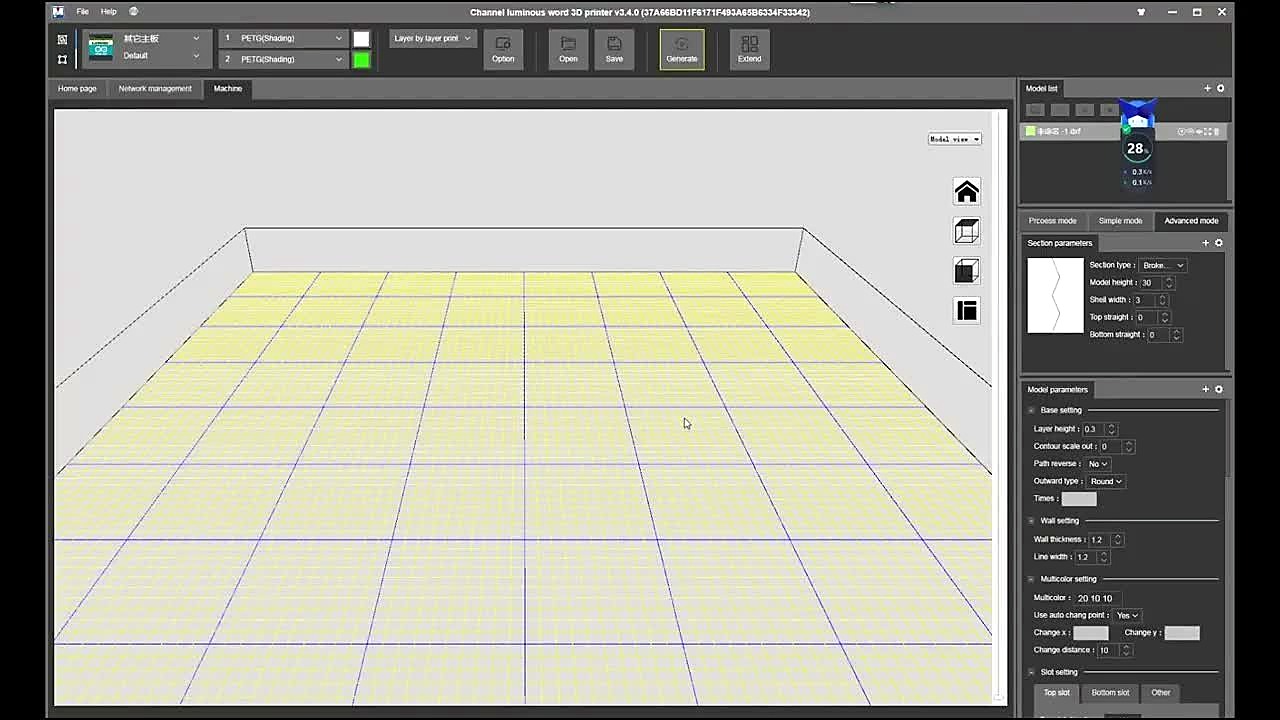Switch to the Home page tab
This screenshot has height=720, width=1280.
coord(77,88)
